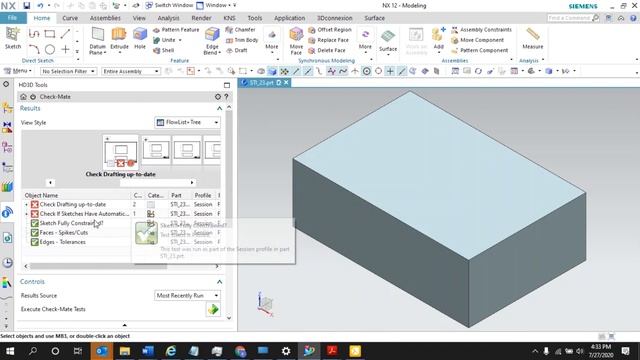Image resolution: width=640 pixels, height=360 pixels.
Task: Select the Measure analysis tool
Action: click(x=533, y=38)
